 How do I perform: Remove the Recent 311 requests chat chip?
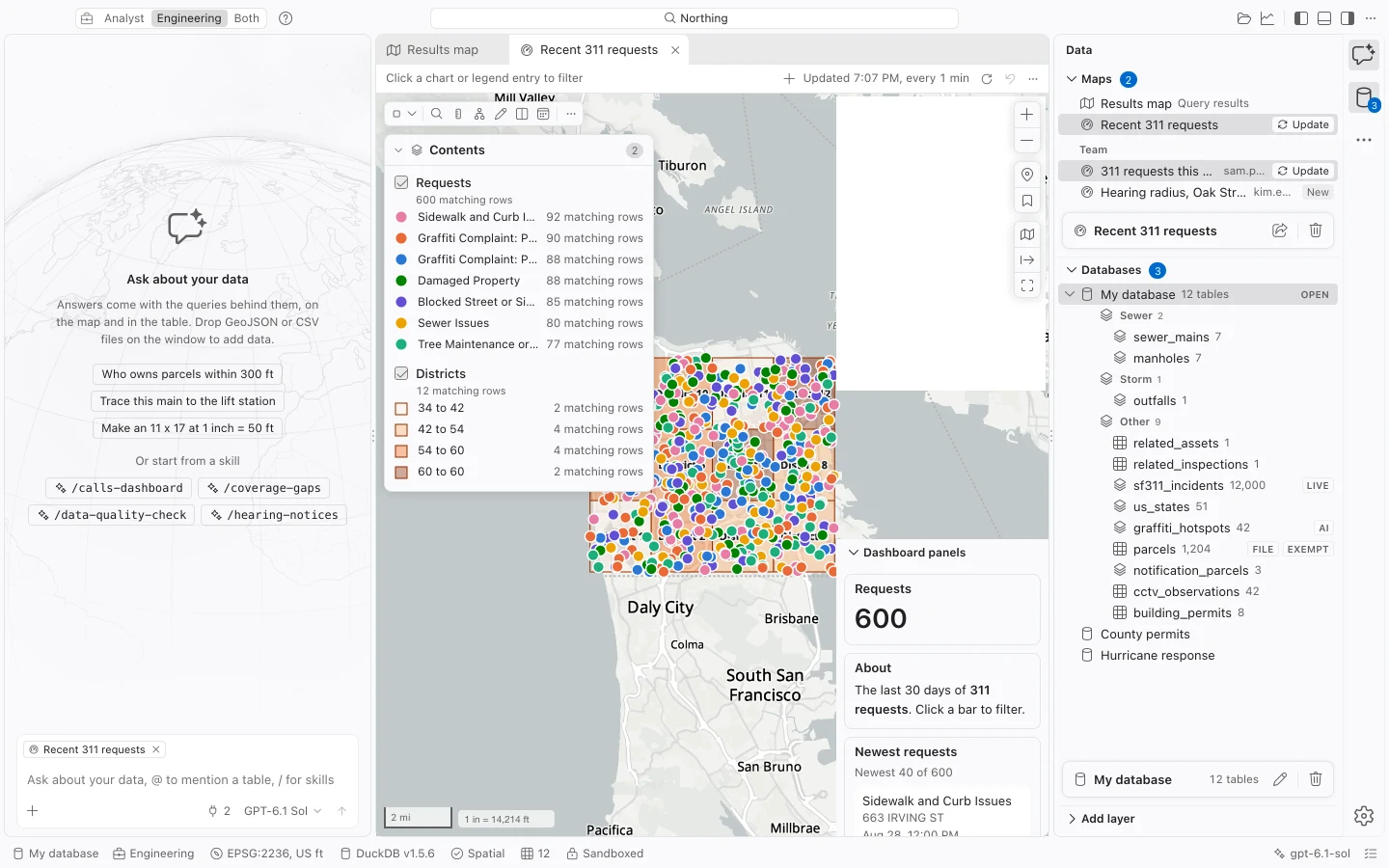coord(156,749)
